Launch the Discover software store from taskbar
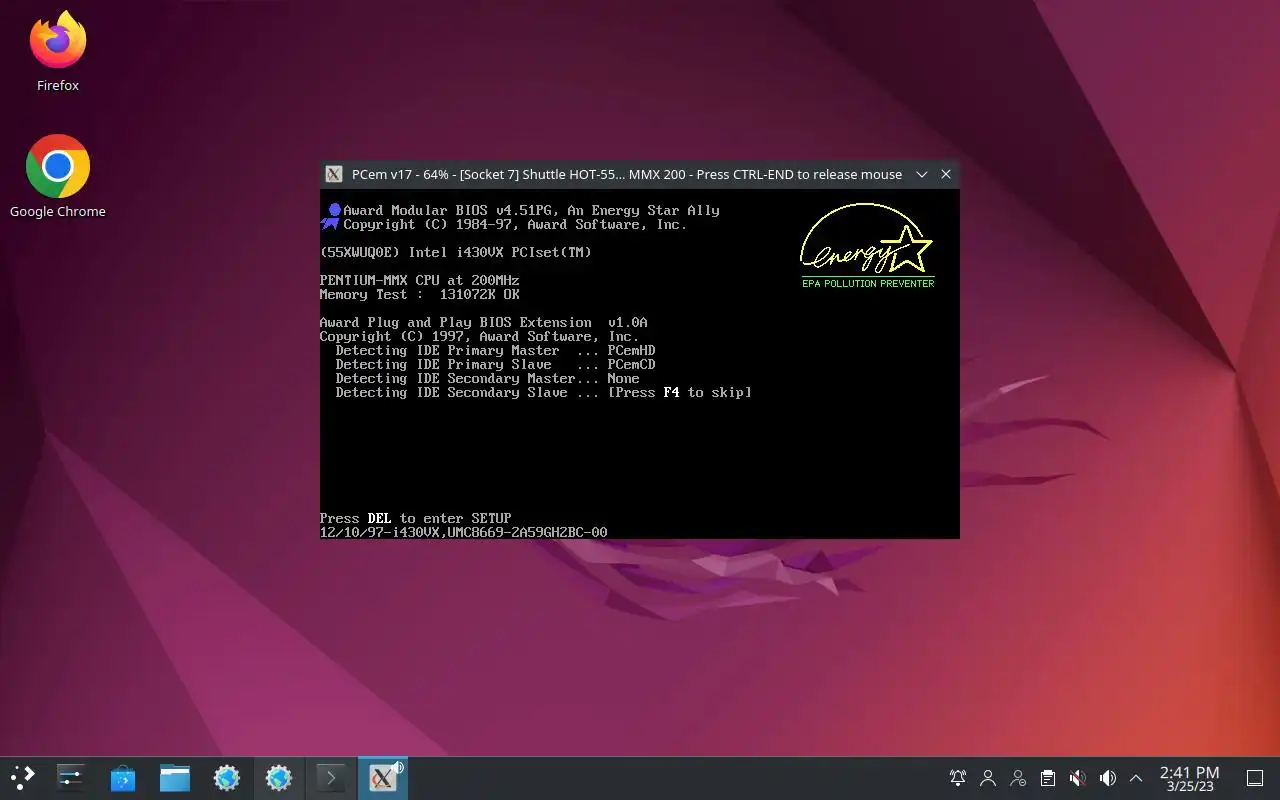The height and width of the screenshot is (800, 1280). point(123,778)
